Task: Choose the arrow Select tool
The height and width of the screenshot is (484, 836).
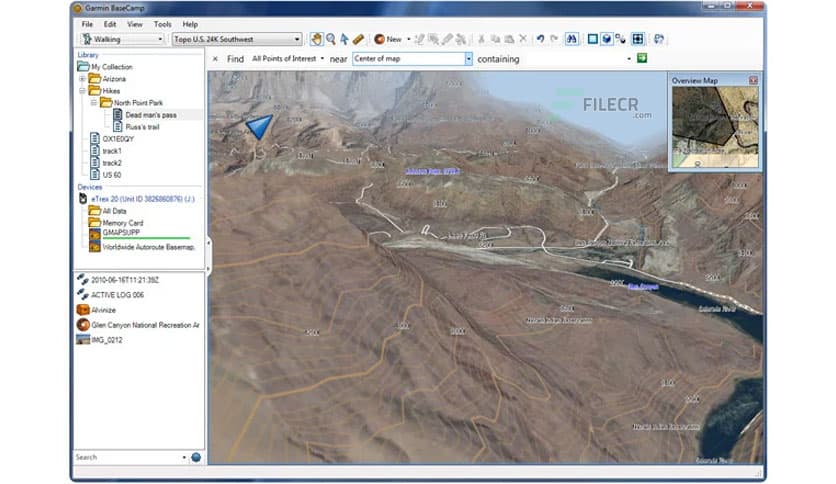Action: (x=344, y=39)
